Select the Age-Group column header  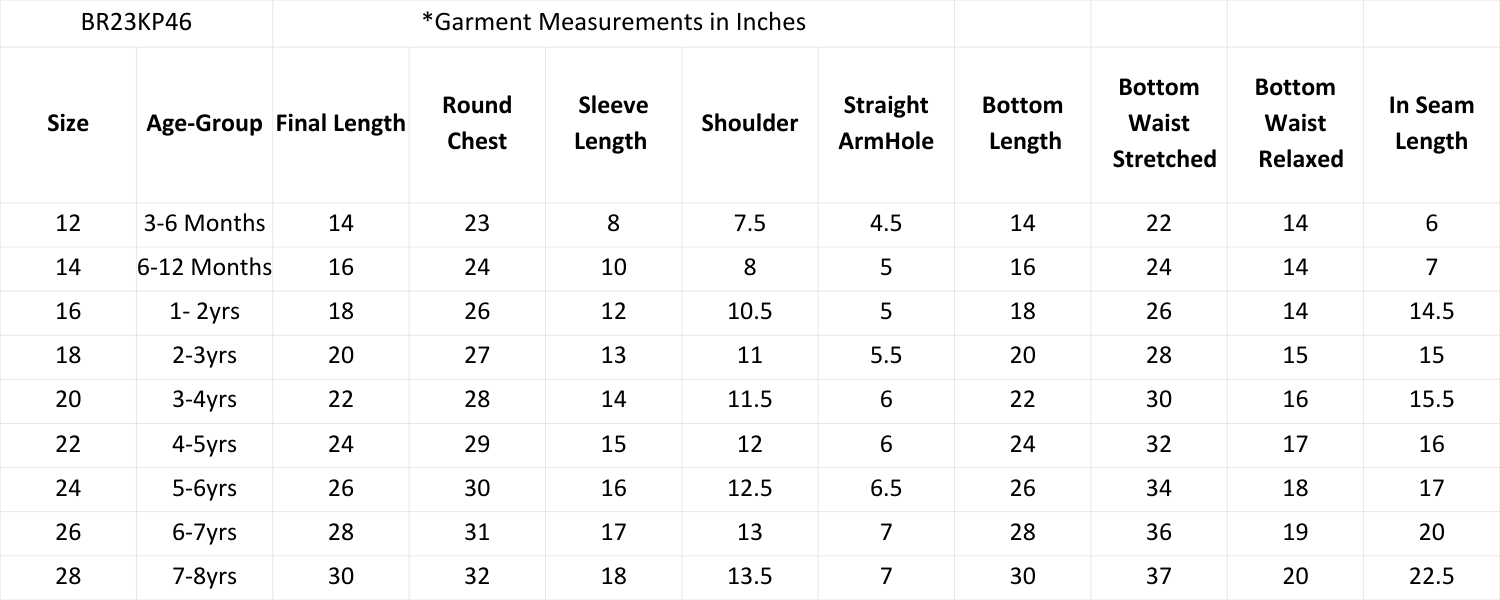tap(204, 124)
